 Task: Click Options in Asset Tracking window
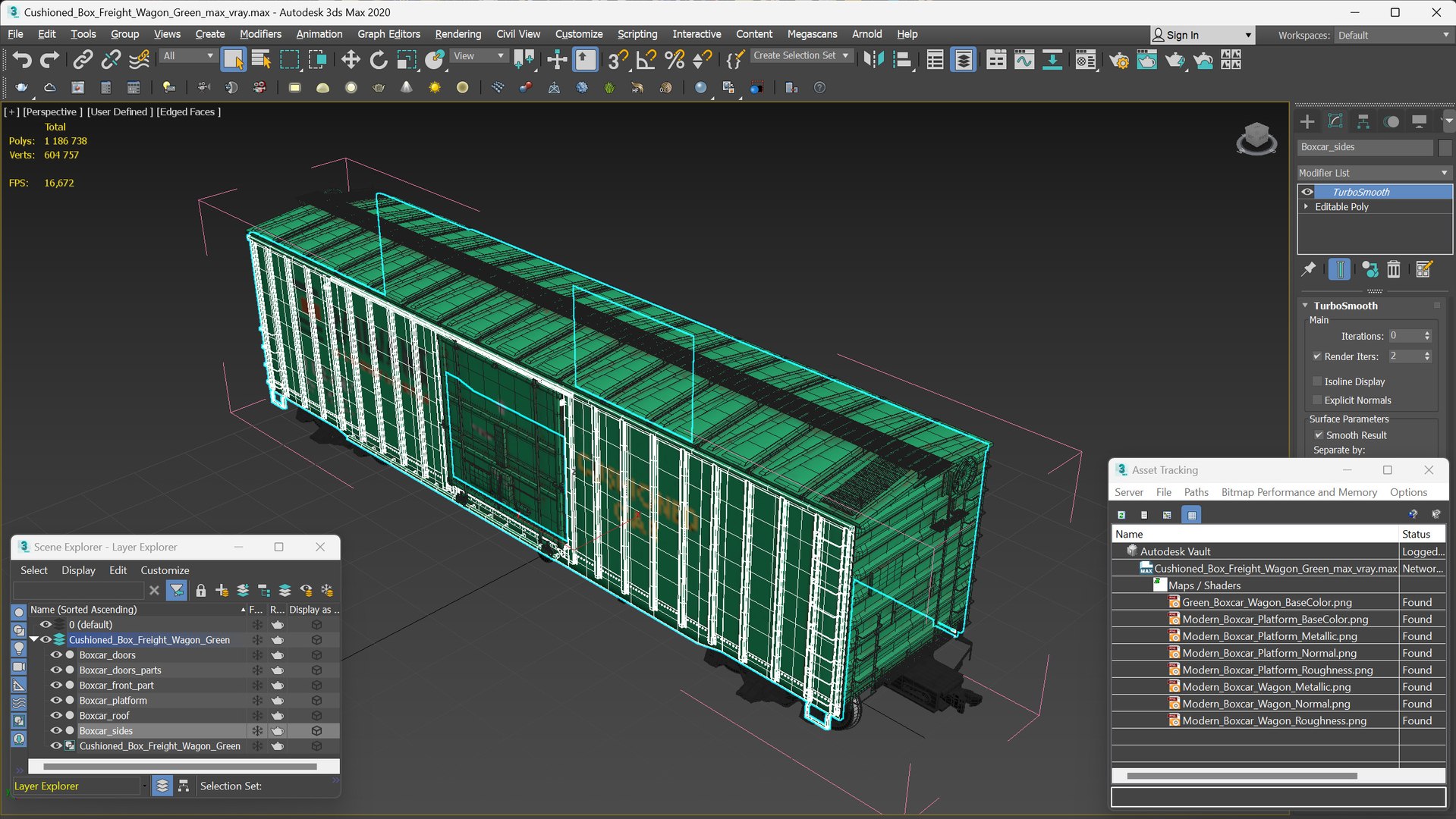1408,492
